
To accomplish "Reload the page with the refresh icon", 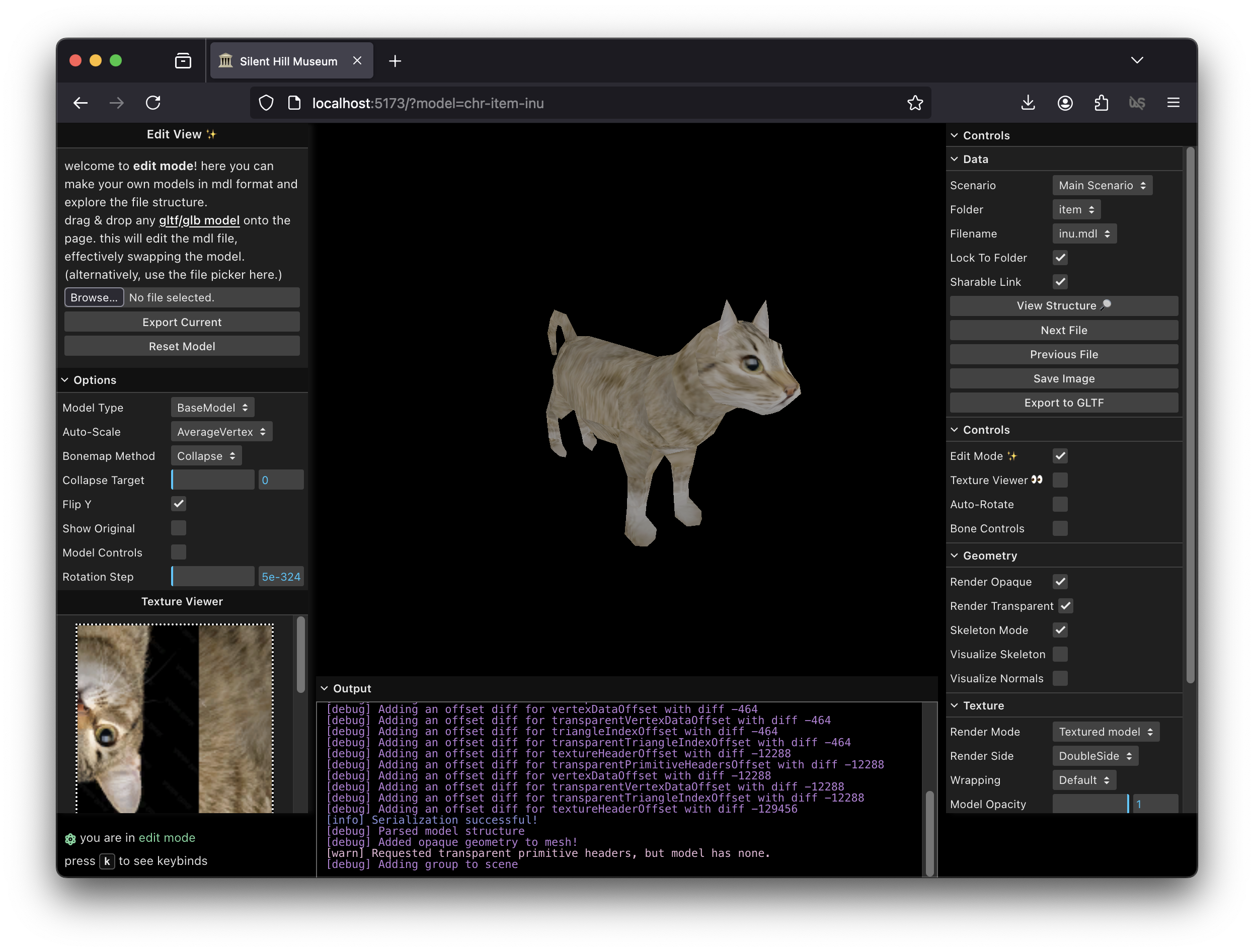I will 153,103.
